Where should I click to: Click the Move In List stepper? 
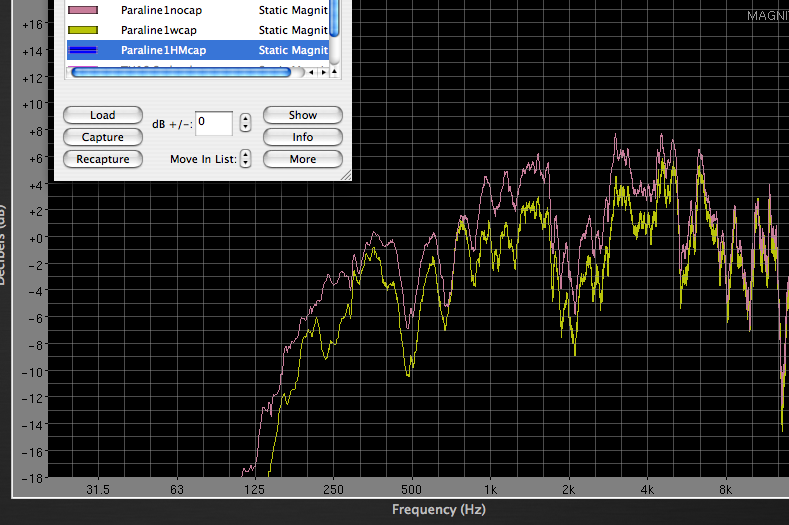245,159
